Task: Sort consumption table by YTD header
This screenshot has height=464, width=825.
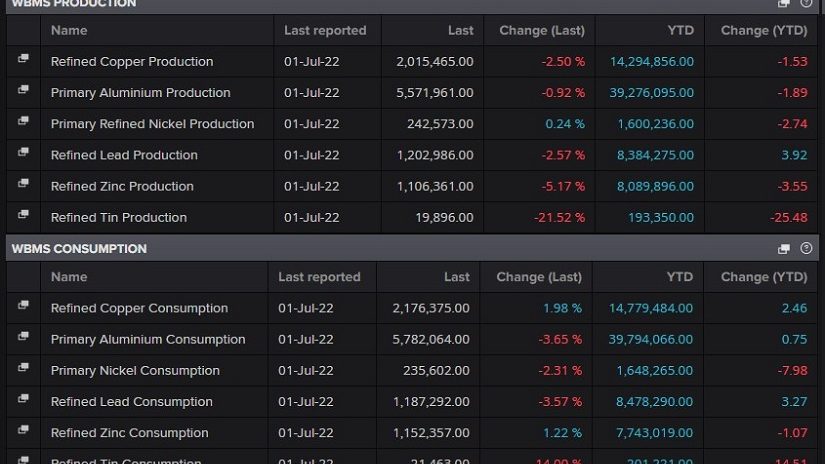Action: [x=680, y=277]
